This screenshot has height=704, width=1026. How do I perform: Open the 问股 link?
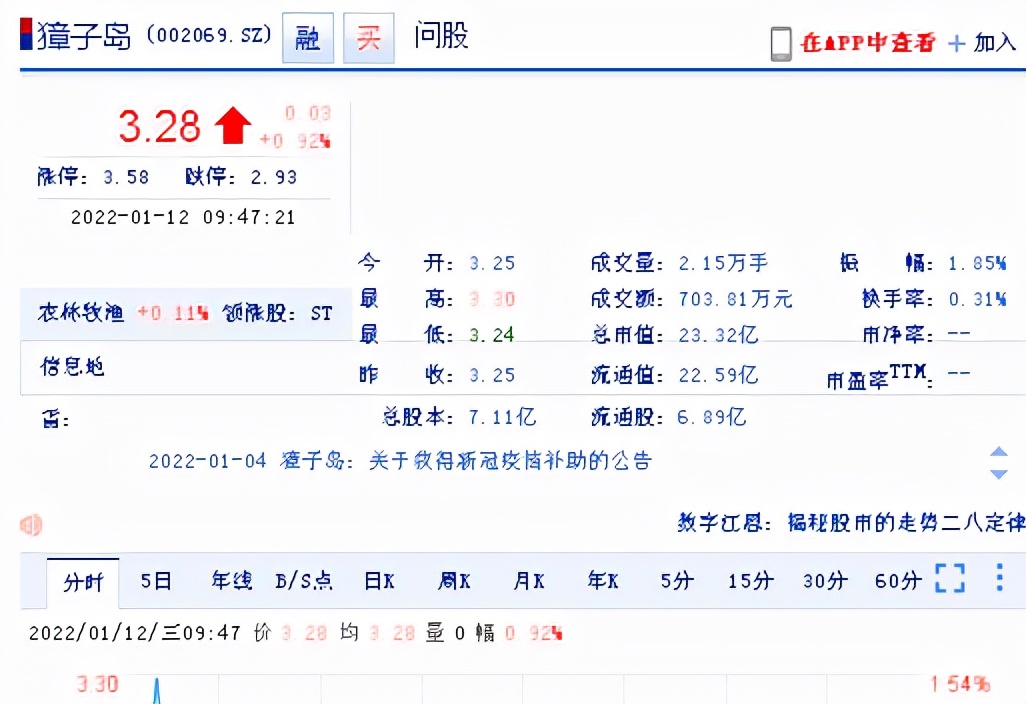point(441,35)
